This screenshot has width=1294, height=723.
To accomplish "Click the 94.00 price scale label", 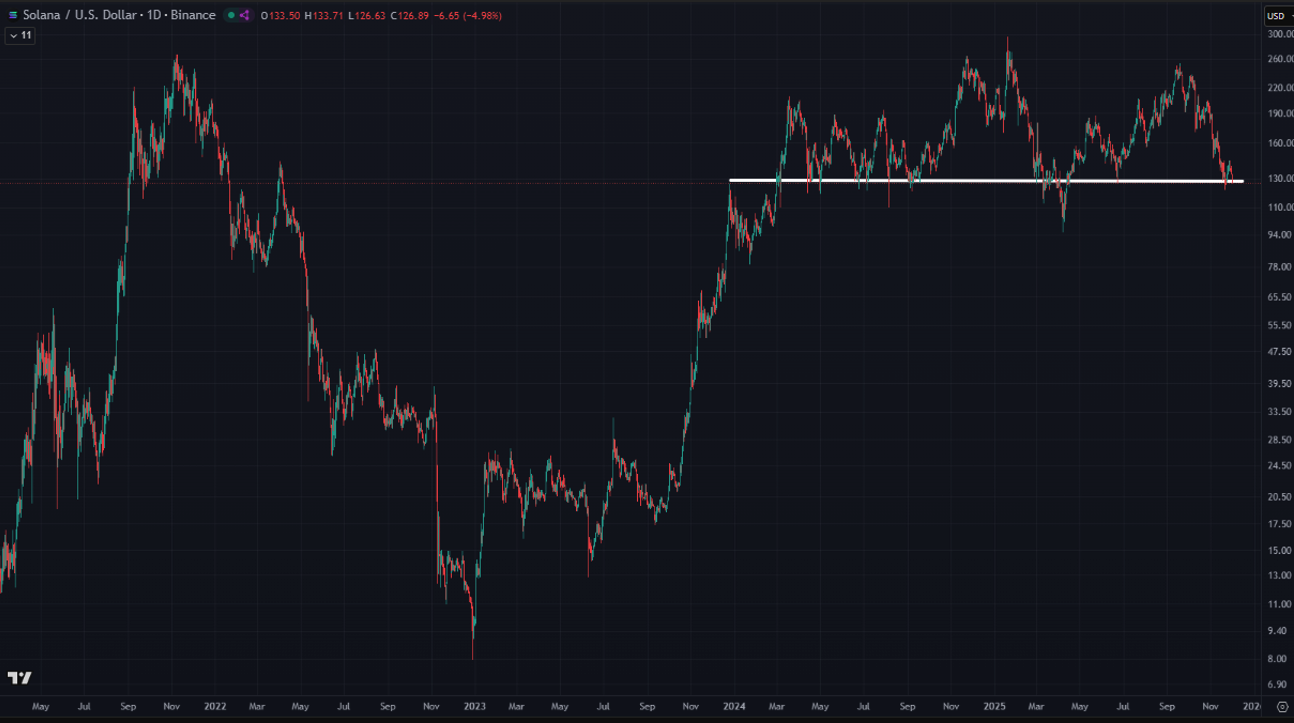I will [x=1280, y=234].
